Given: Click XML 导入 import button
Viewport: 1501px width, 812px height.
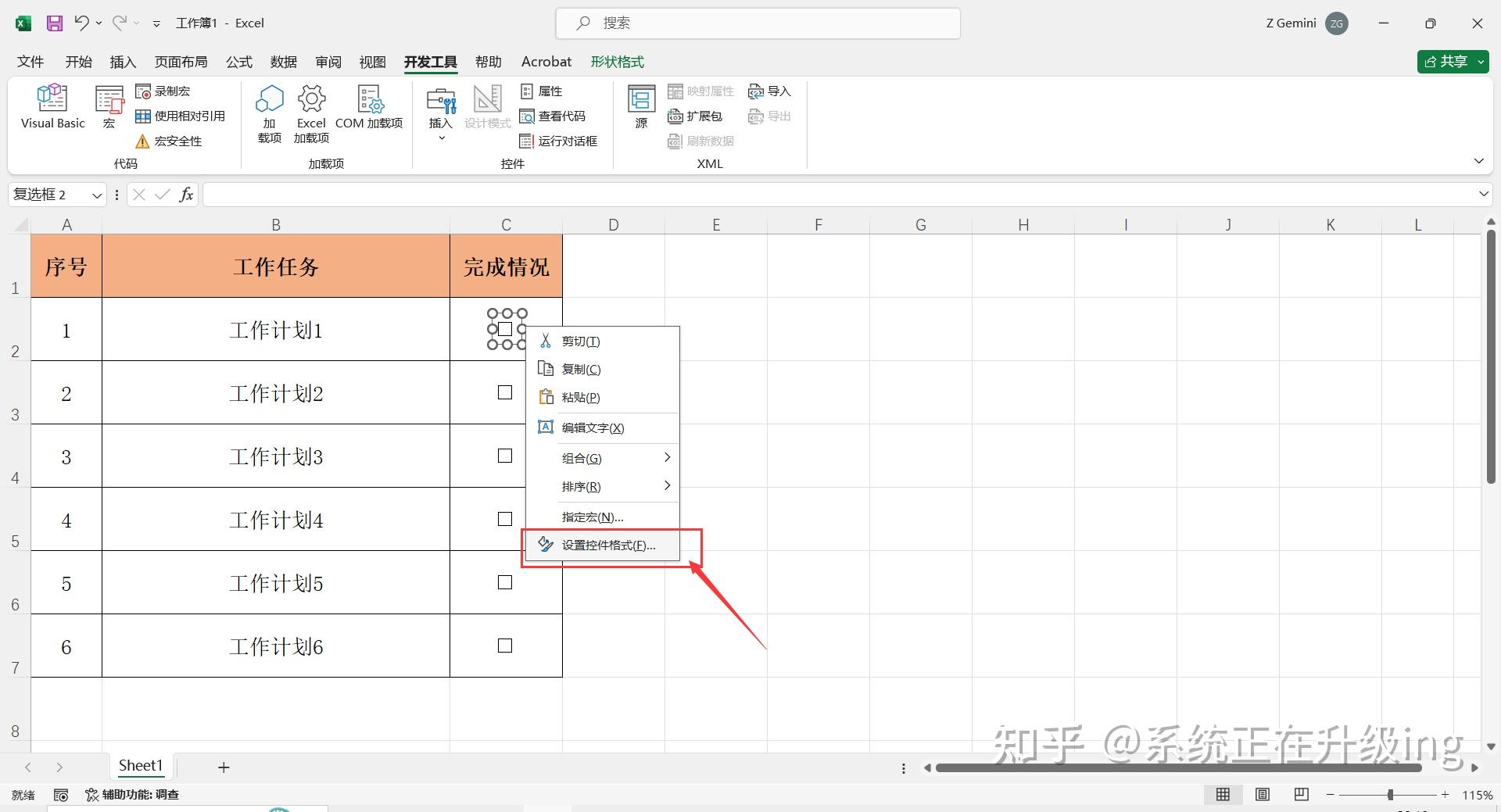Looking at the screenshot, I should 770,91.
